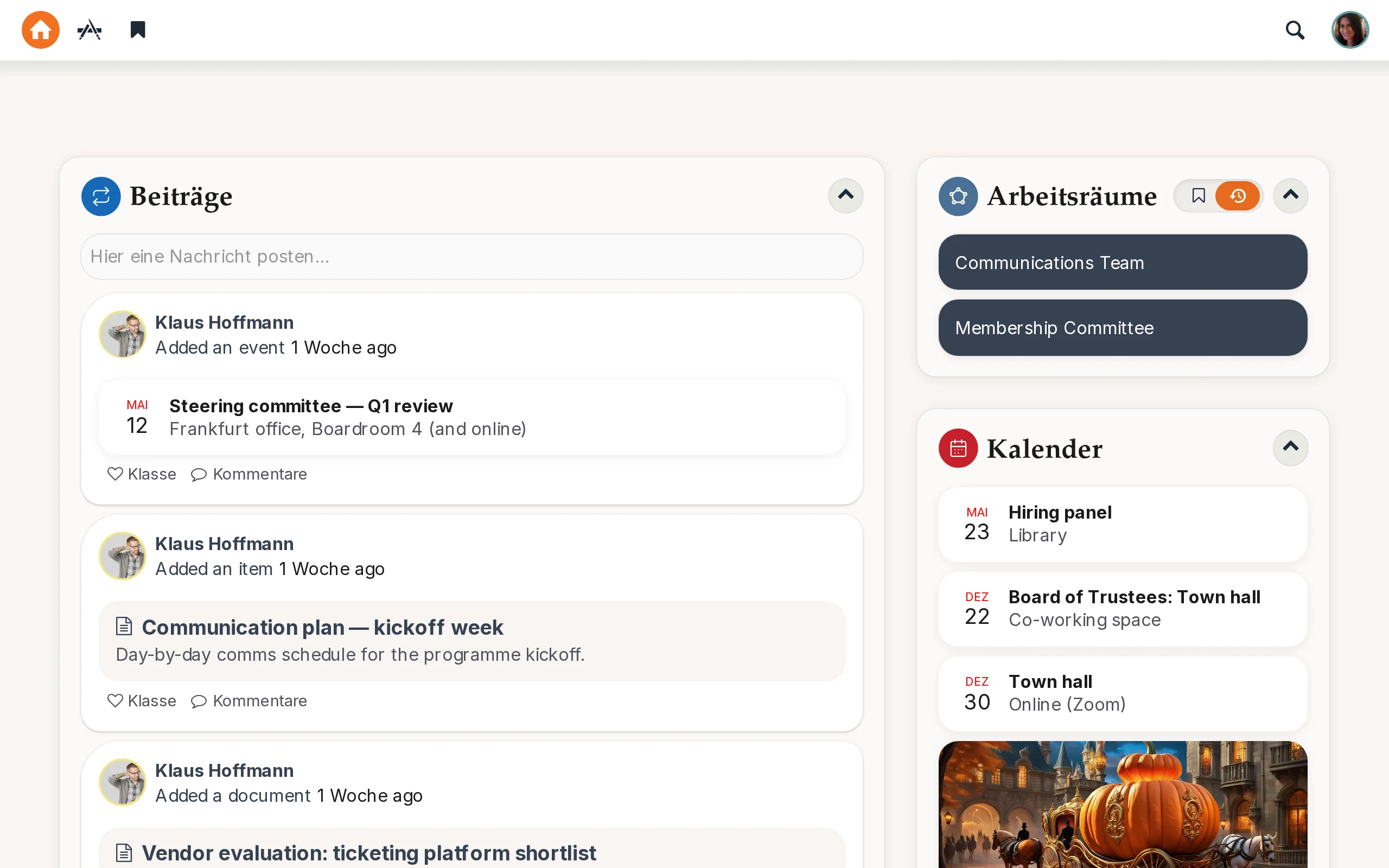The image size is (1389, 868).
Task: Open the Communications Team workspace
Action: (1123, 263)
